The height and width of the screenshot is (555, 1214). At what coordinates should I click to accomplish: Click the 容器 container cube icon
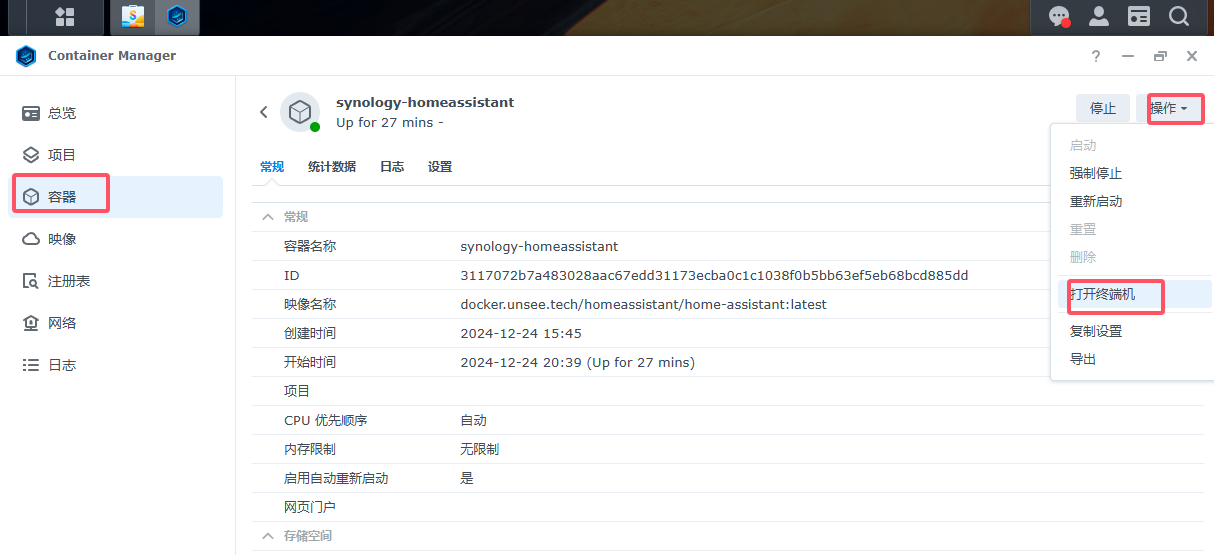pyautogui.click(x=31, y=197)
